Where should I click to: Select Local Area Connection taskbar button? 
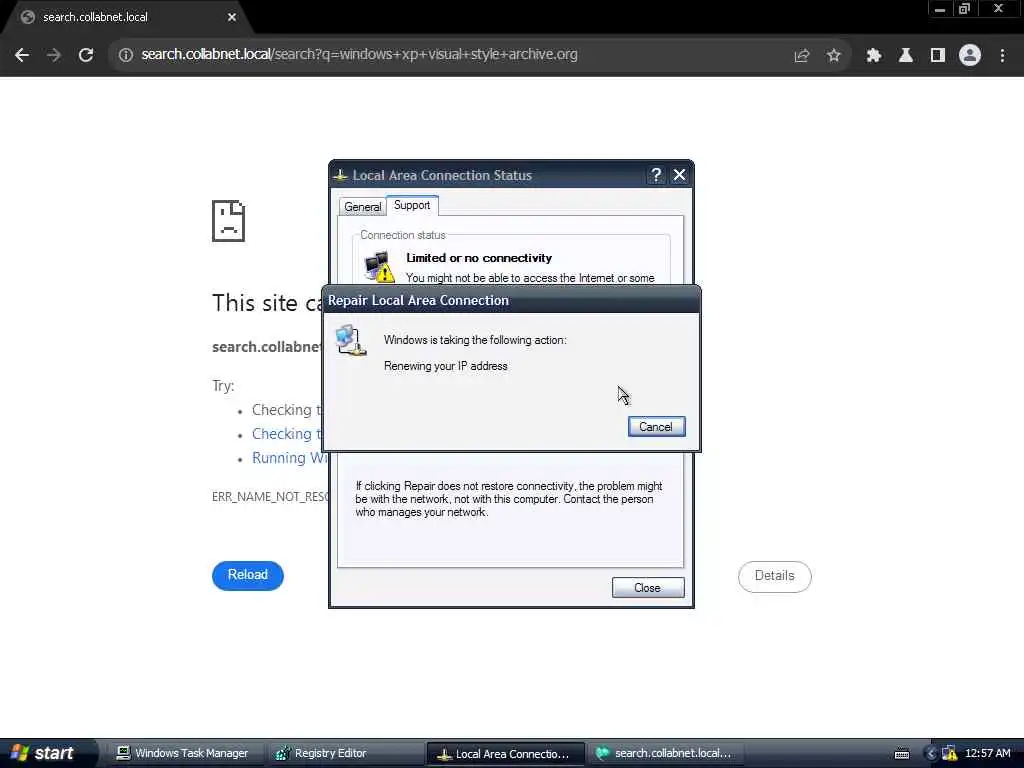[505, 754]
